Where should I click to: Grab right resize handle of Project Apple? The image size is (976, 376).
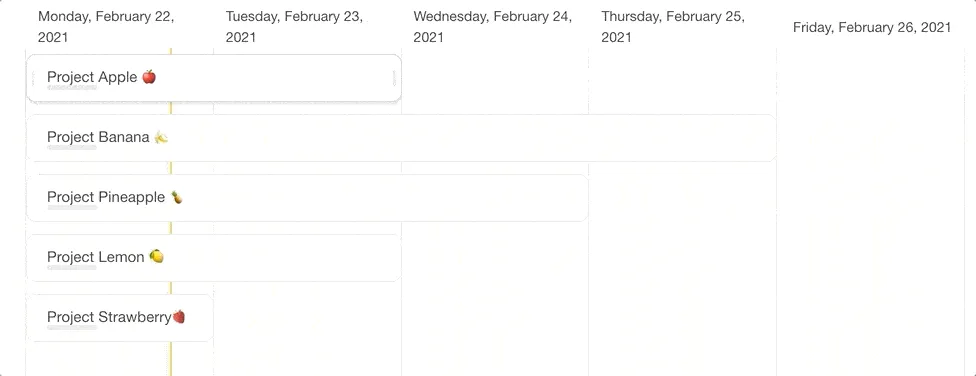pos(394,78)
